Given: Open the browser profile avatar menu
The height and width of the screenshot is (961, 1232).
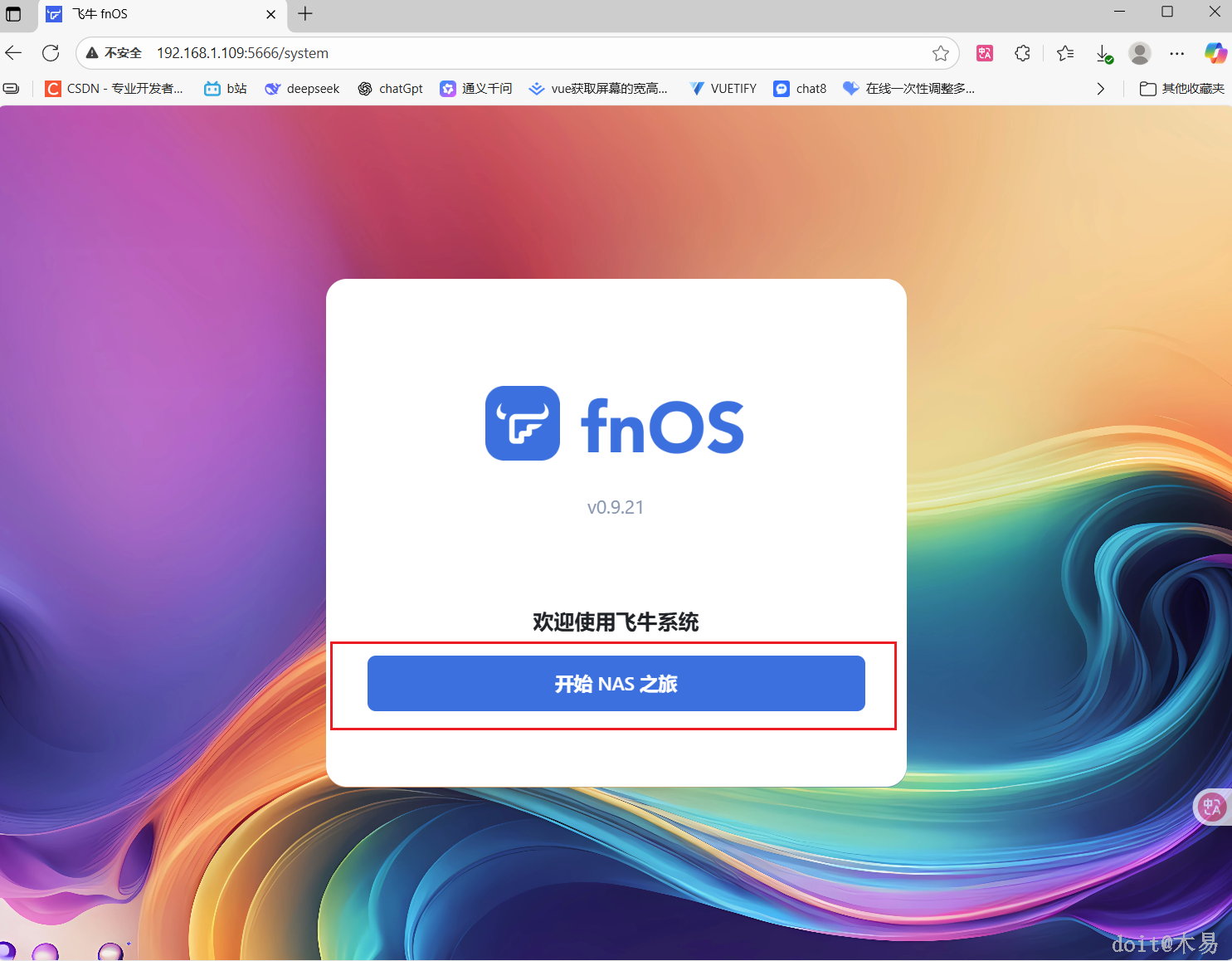Looking at the screenshot, I should (1140, 52).
